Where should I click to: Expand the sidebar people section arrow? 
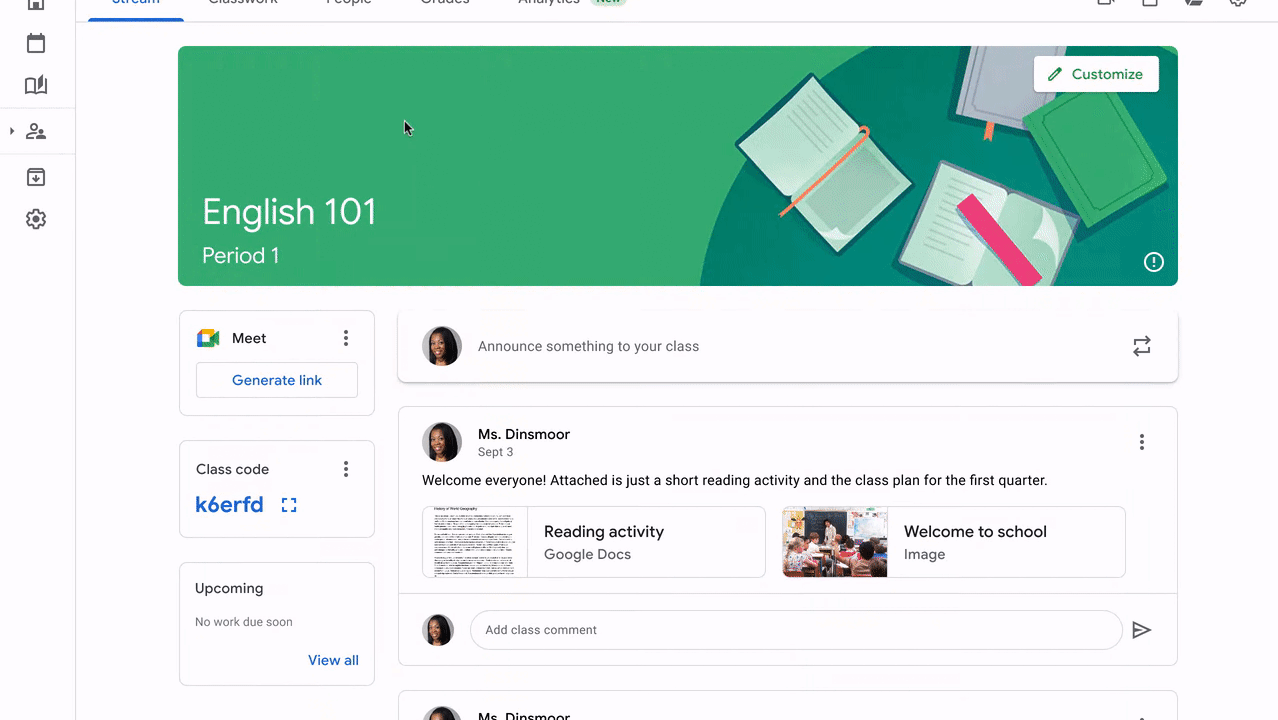pyautogui.click(x=12, y=131)
